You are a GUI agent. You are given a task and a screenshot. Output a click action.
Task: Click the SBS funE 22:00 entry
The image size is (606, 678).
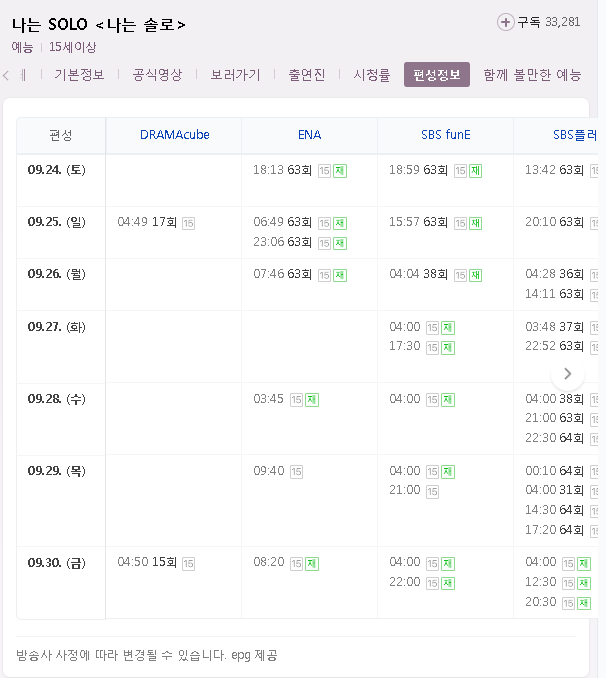pos(405,582)
